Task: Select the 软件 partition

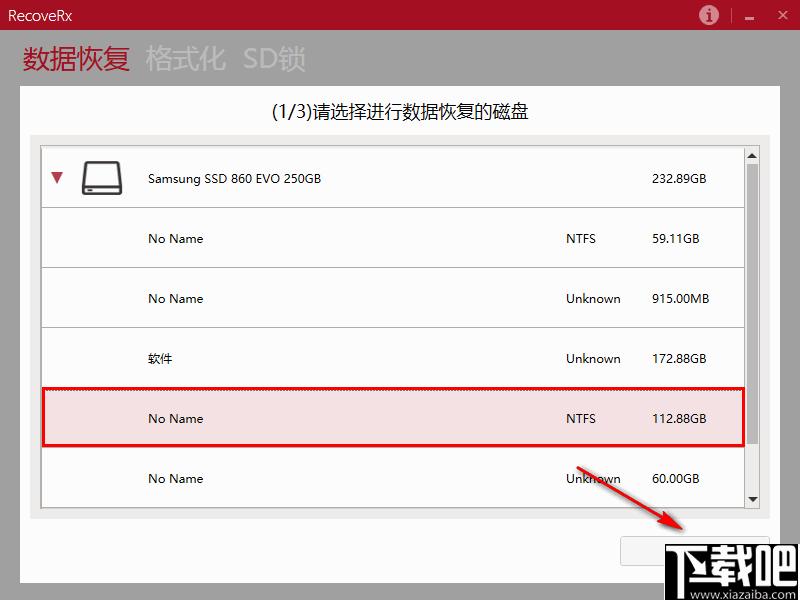Action: coord(393,358)
